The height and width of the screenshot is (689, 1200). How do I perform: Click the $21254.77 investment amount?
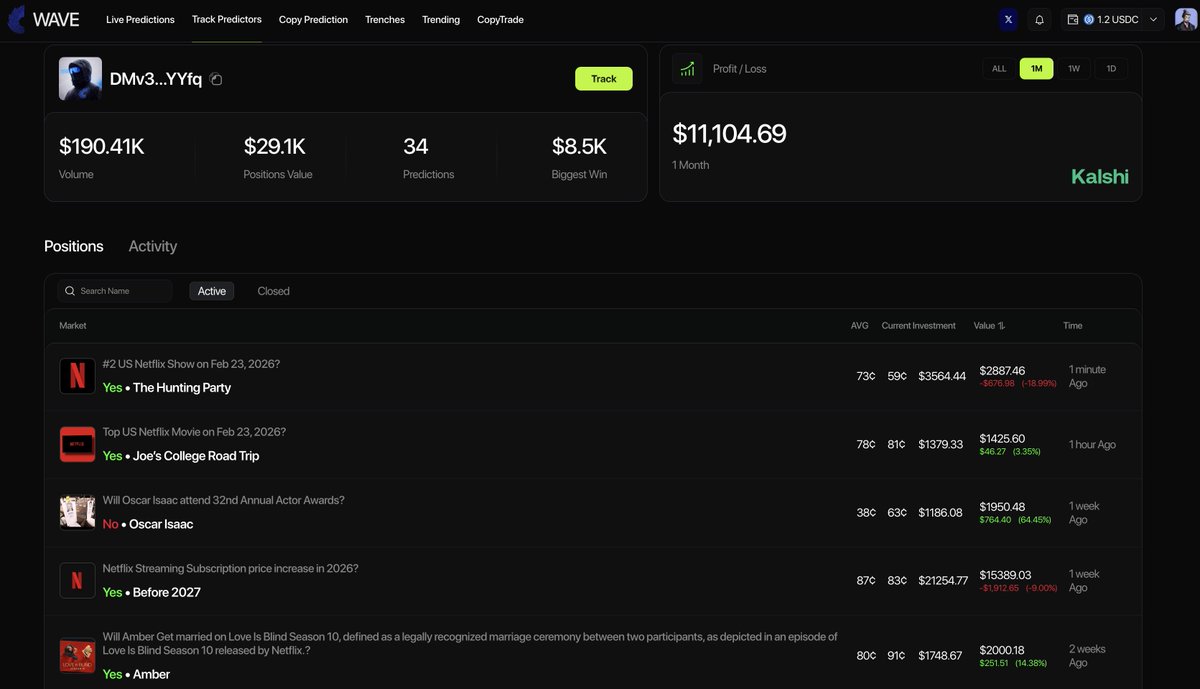[943, 581]
